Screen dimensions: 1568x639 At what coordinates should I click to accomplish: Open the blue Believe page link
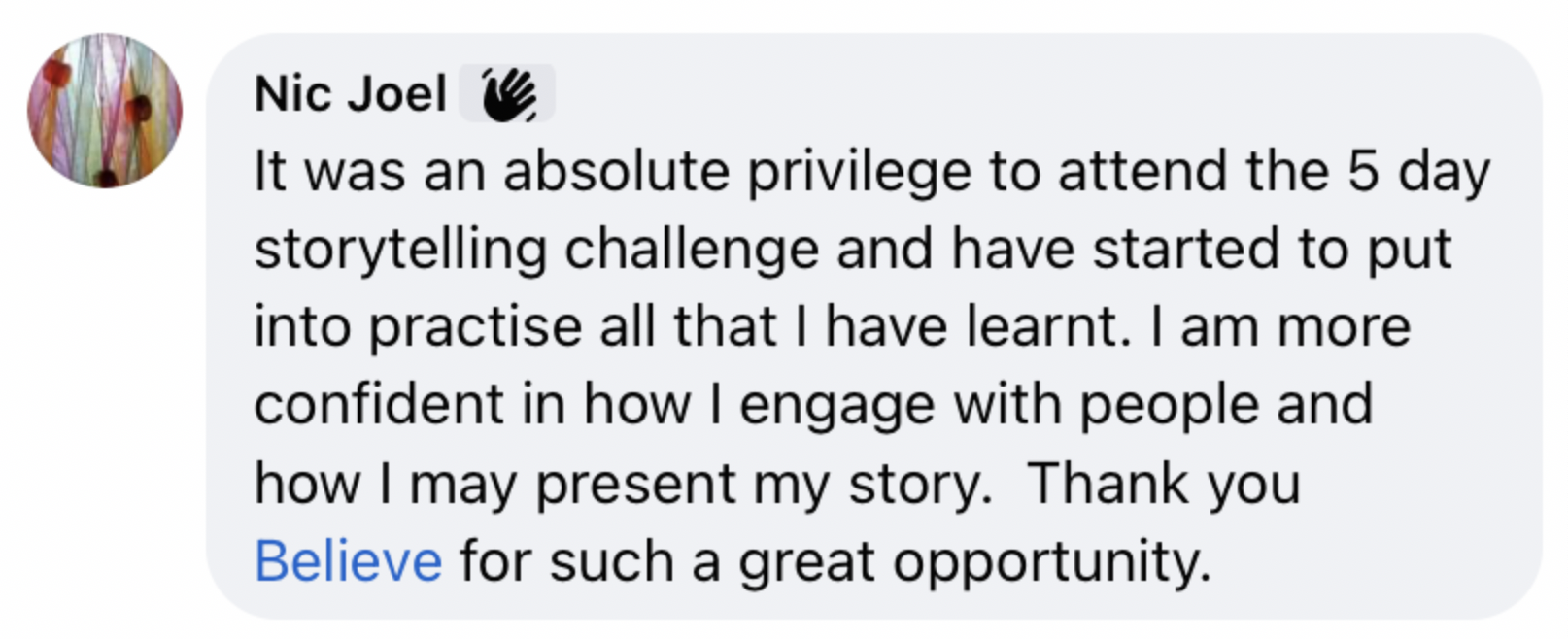click(348, 561)
